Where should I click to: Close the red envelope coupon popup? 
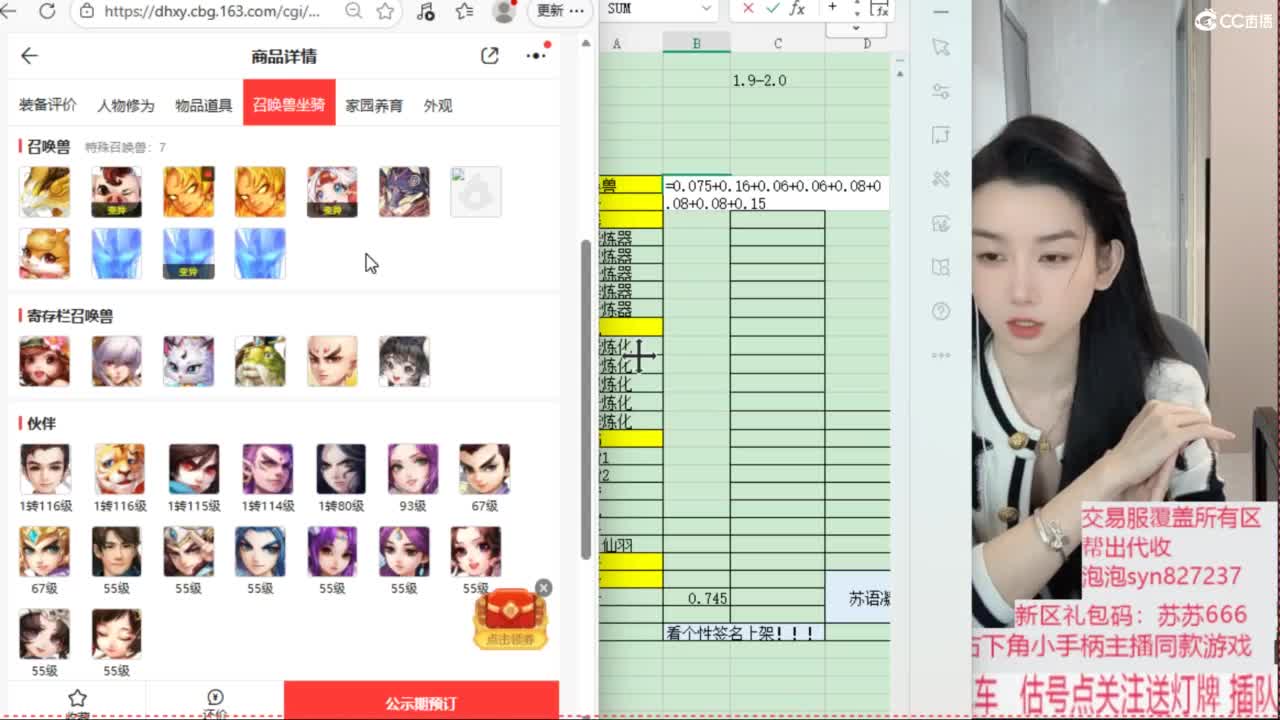point(543,588)
